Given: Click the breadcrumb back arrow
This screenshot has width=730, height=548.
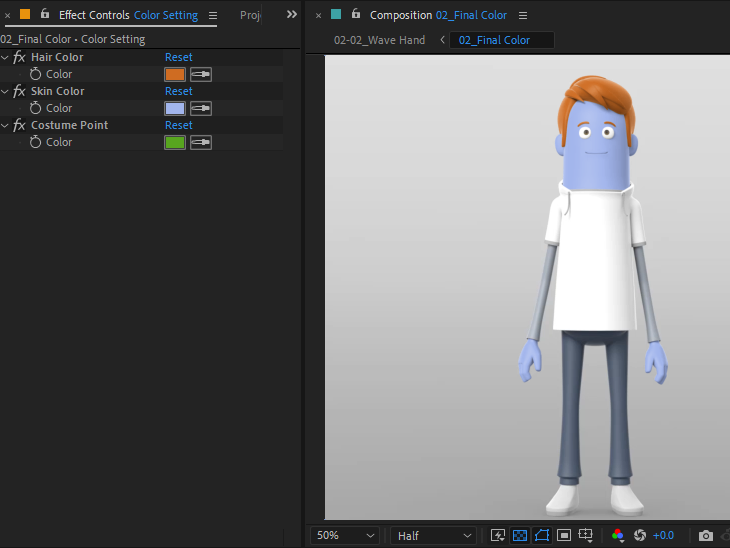Looking at the screenshot, I should click(442, 40).
